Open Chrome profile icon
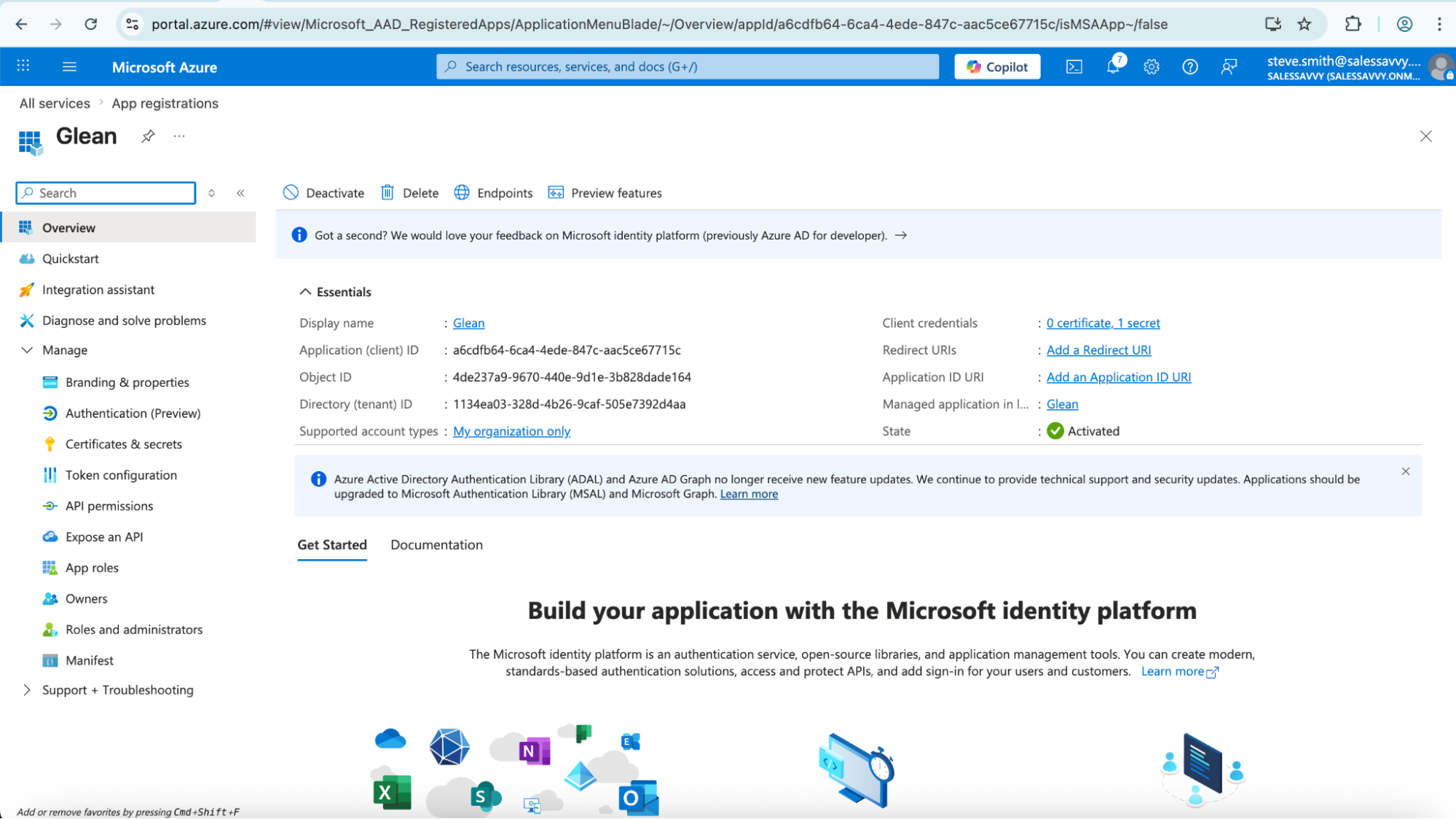The width and height of the screenshot is (1456, 819). click(x=1404, y=24)
